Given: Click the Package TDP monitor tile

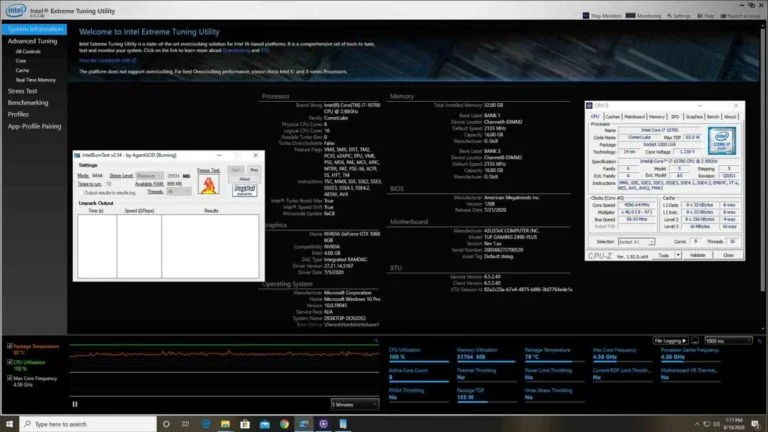Looking at the screenshot, I should 486,395.
